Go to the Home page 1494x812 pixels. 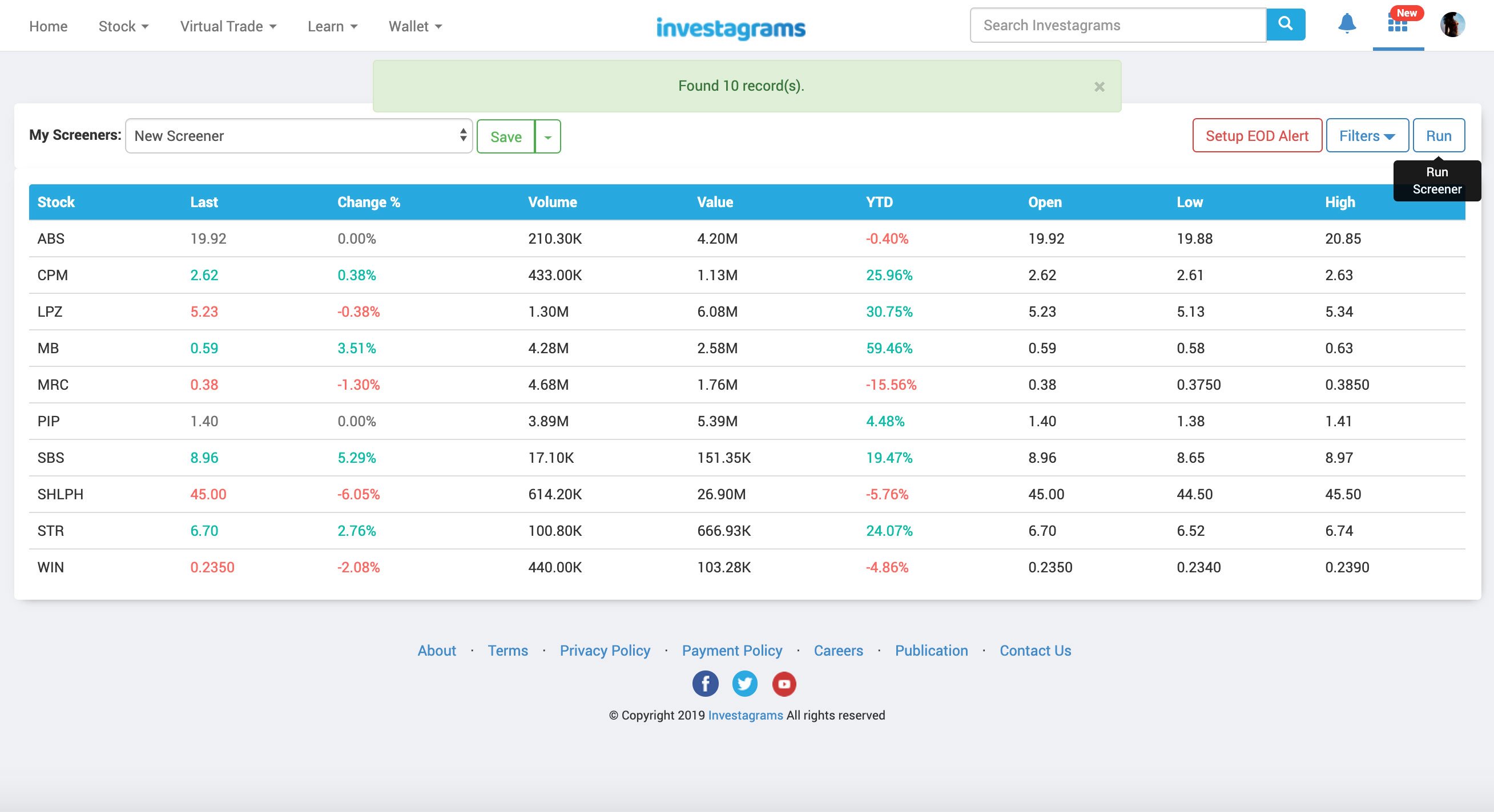[48, 26]
